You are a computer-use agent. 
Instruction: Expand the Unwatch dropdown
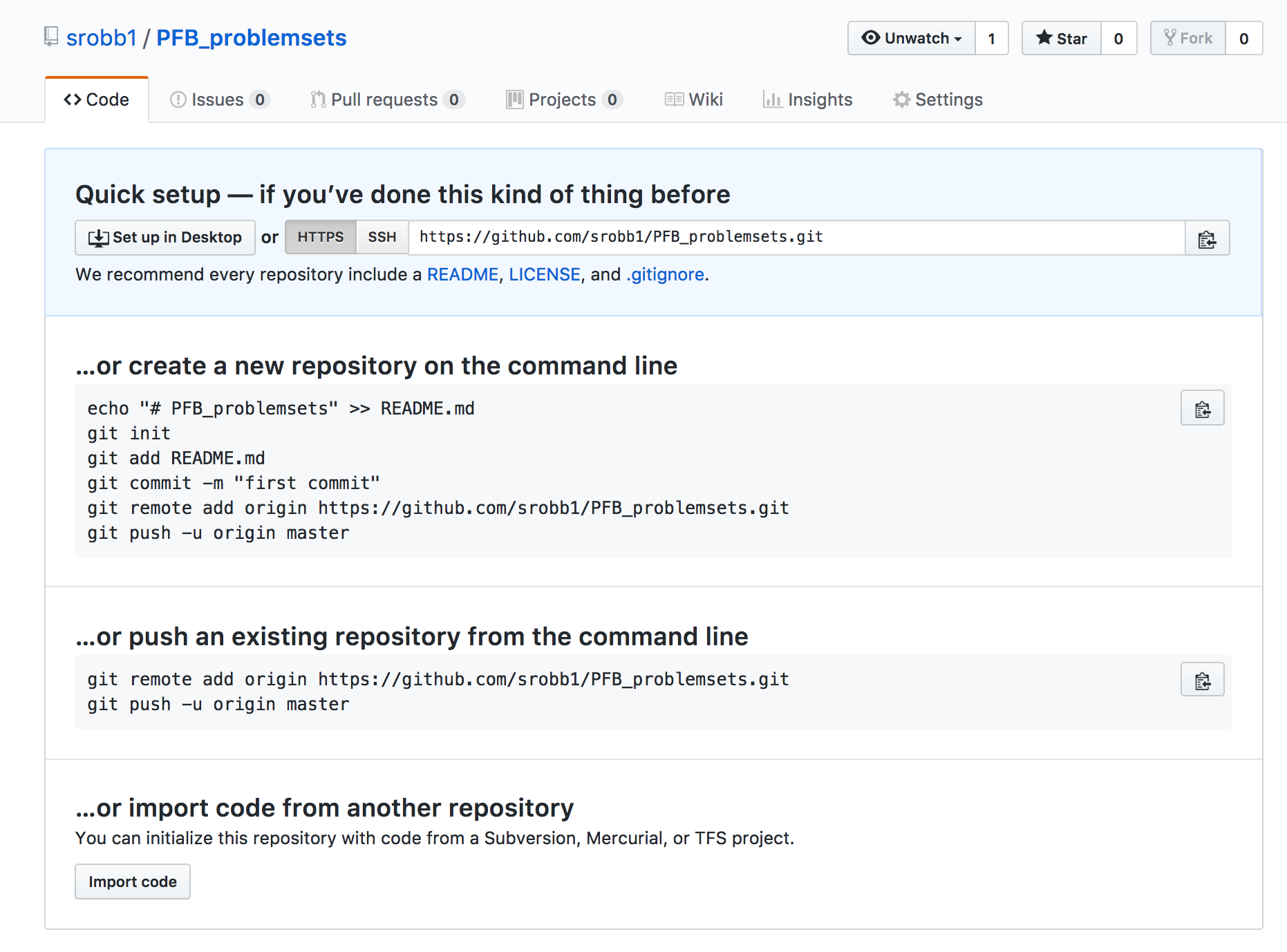(912, 39)
